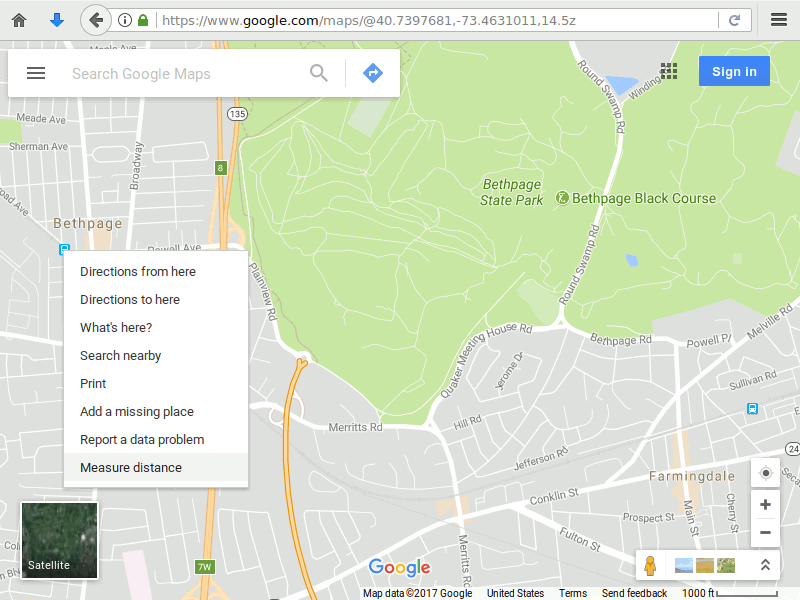Click the Bethpage State Park label

click(x=512, y=192)
